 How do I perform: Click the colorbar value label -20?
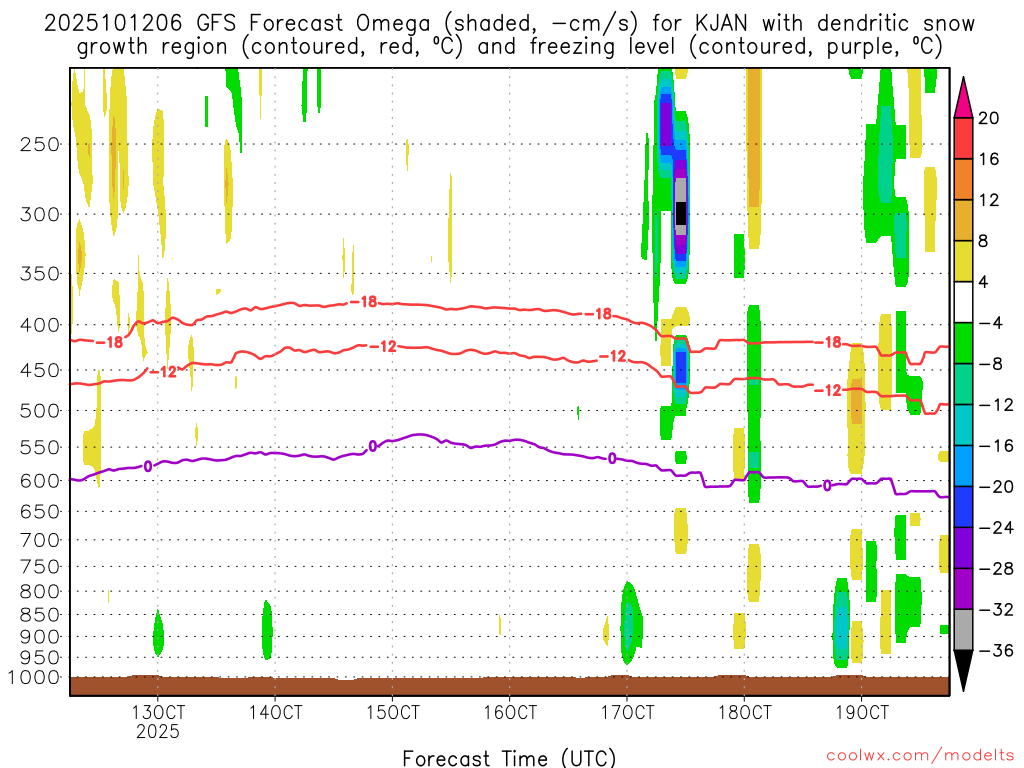point(996,487)
